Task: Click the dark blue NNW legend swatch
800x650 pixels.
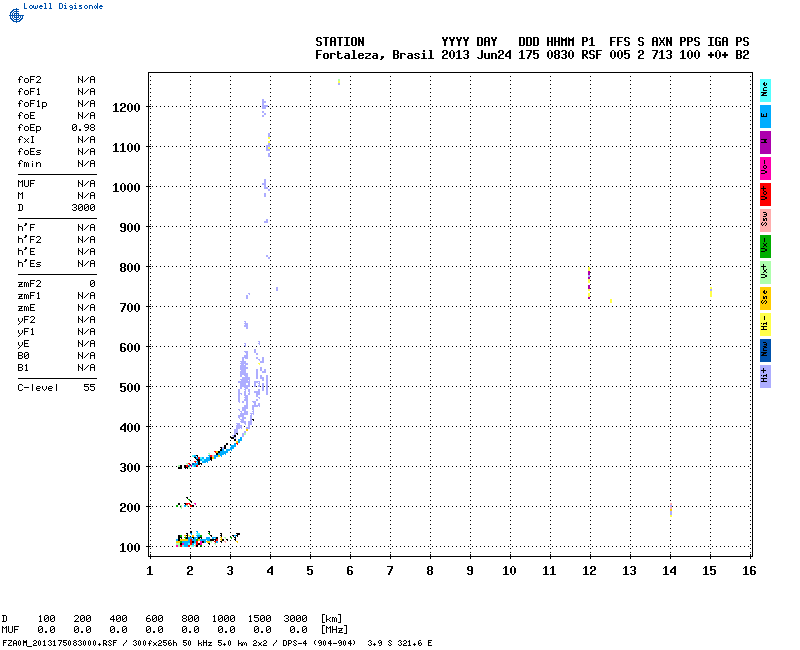Action: point(765,349)
